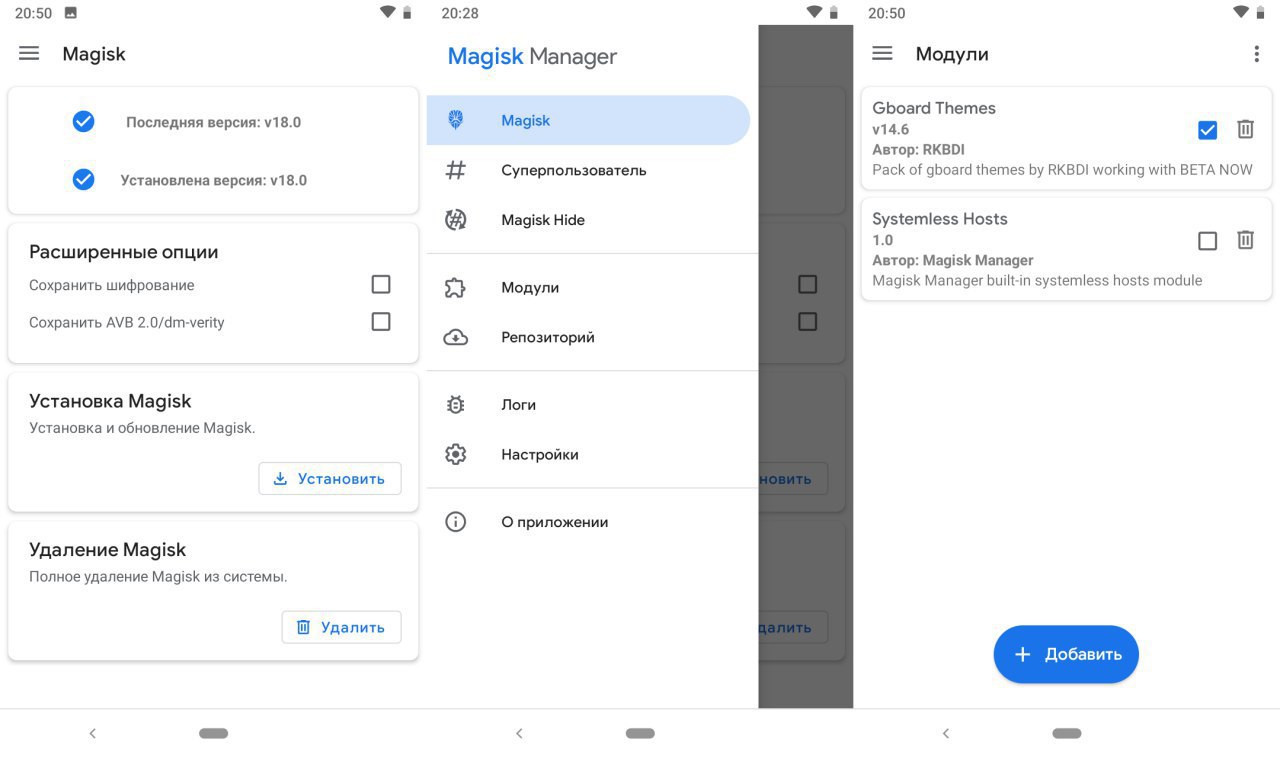Viewport: 1280px width, 758px height.
Task: Click Последняя версия: v18.0 text
Action: tap(213, 122)
